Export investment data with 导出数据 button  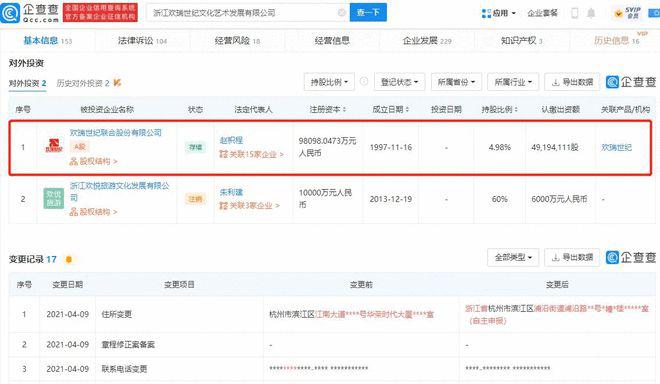click(572, 82)
